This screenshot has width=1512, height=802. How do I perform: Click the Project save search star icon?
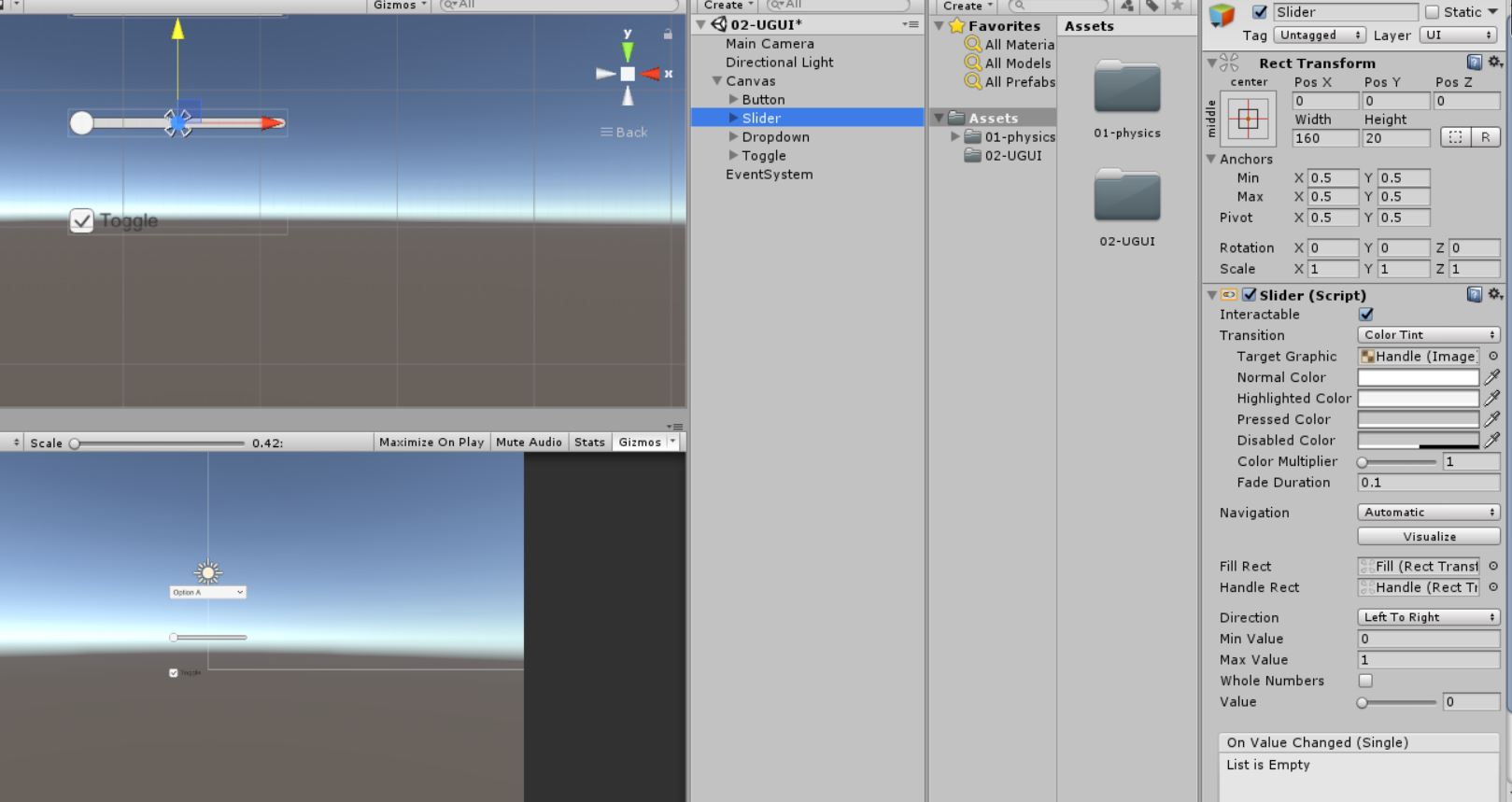[x=1178, y=6]
